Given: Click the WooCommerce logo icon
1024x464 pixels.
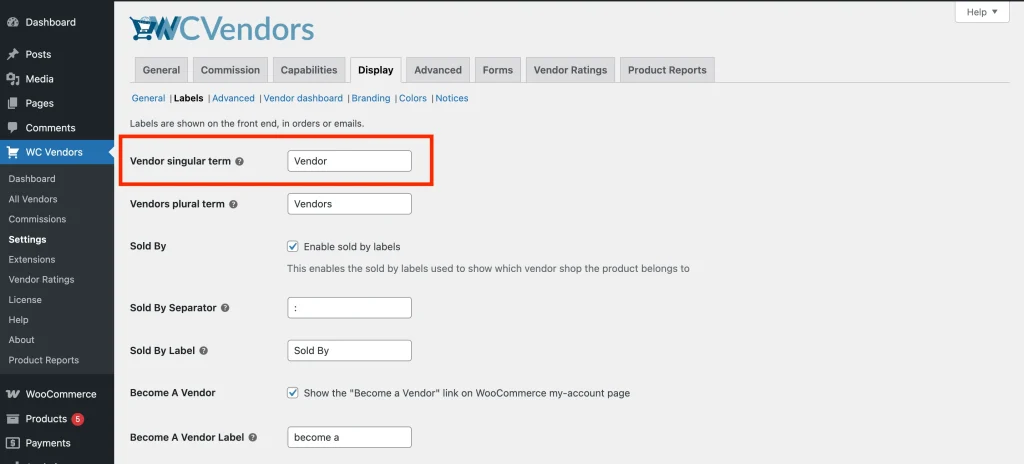Looking at the screenshot, I should [12, 394].
